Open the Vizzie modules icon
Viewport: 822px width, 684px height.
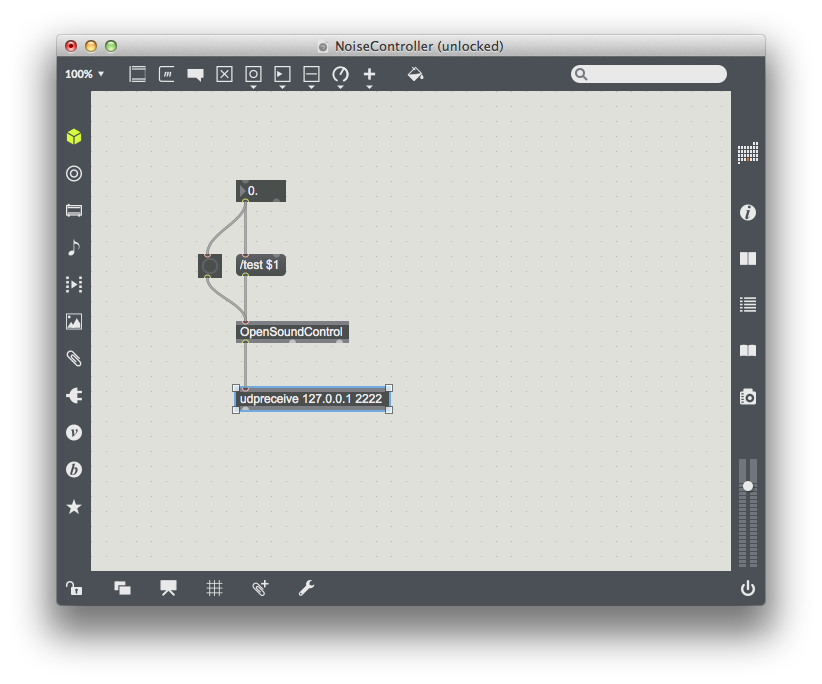click(74, 432)
